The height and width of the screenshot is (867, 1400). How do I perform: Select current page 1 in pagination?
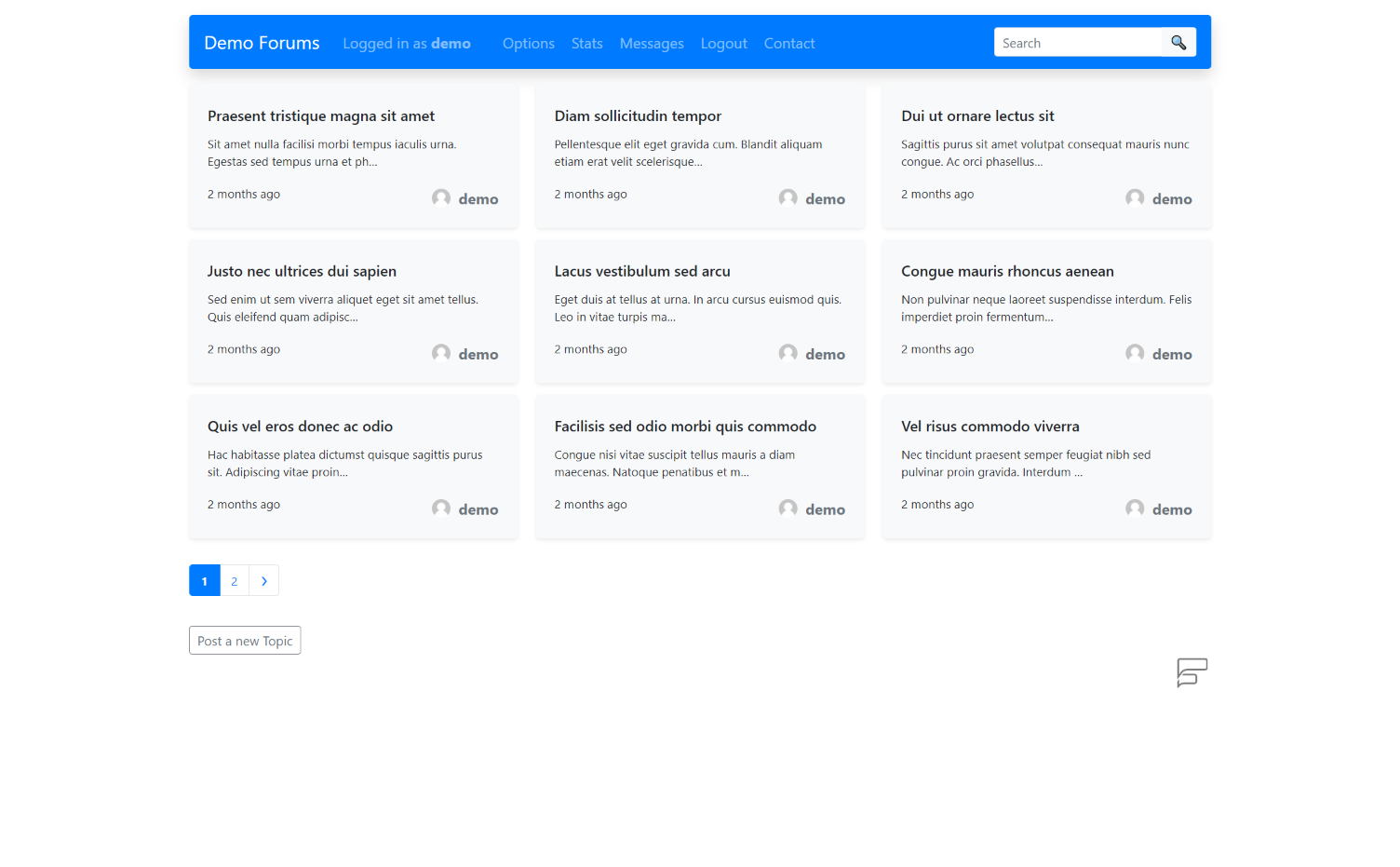click(205, 581)
